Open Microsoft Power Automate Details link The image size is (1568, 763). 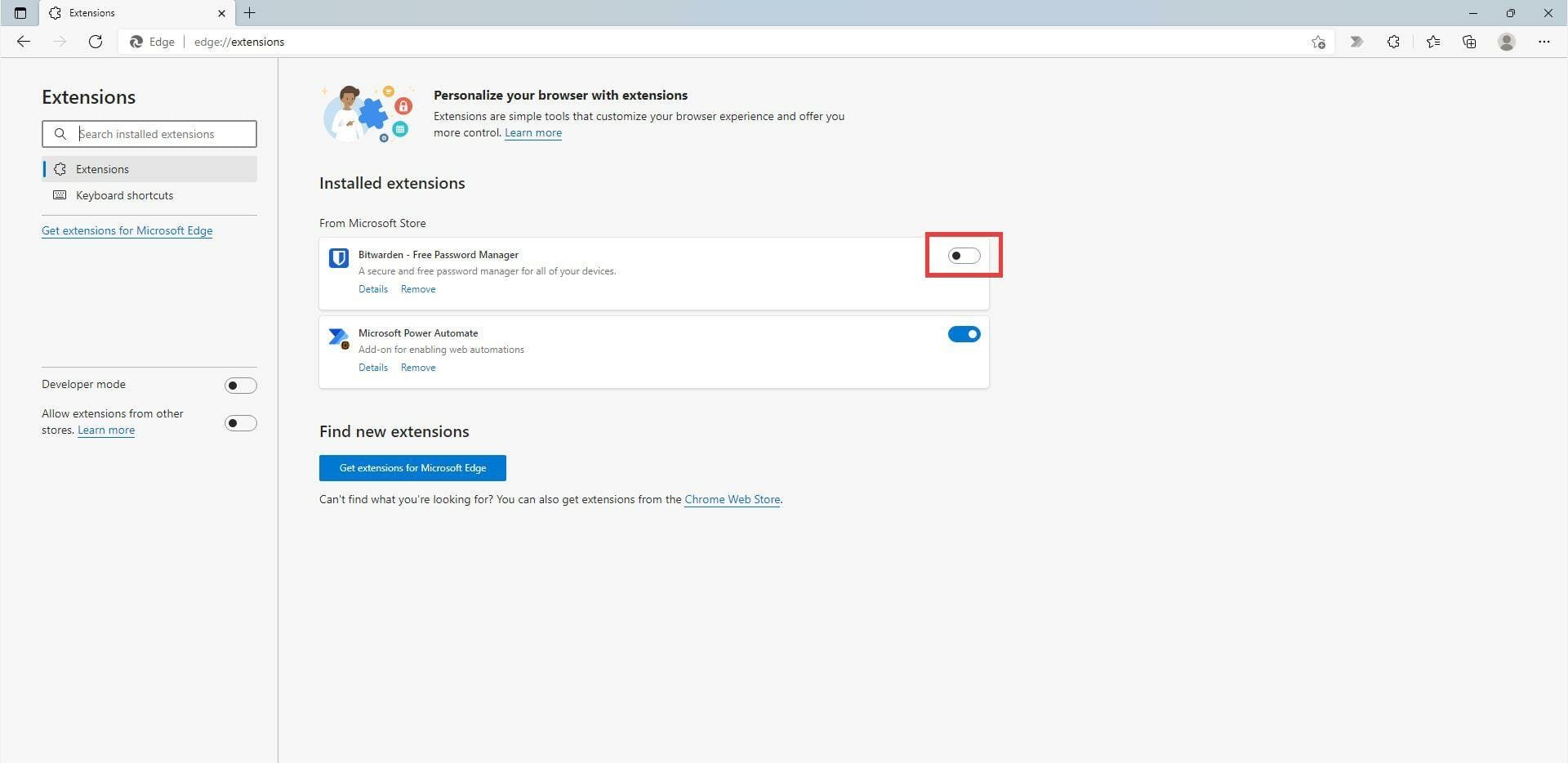(x=373, y=368)
